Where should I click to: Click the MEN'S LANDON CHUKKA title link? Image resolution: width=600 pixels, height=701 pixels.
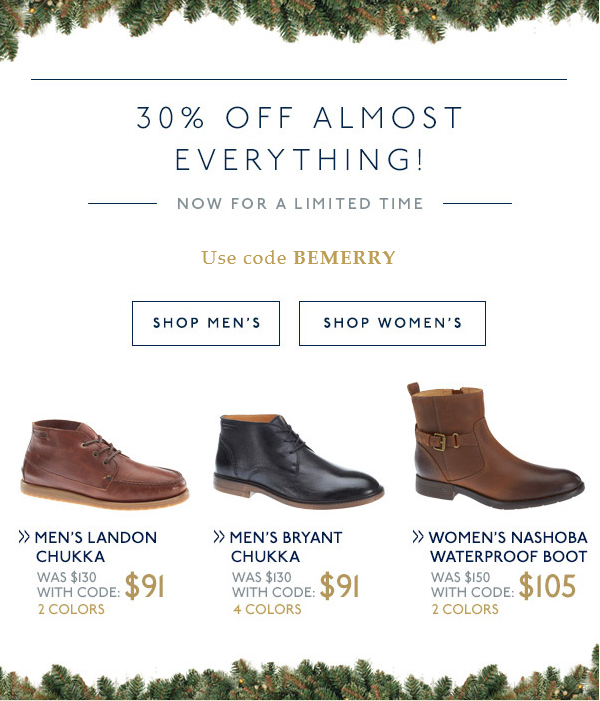click(96, 546)
